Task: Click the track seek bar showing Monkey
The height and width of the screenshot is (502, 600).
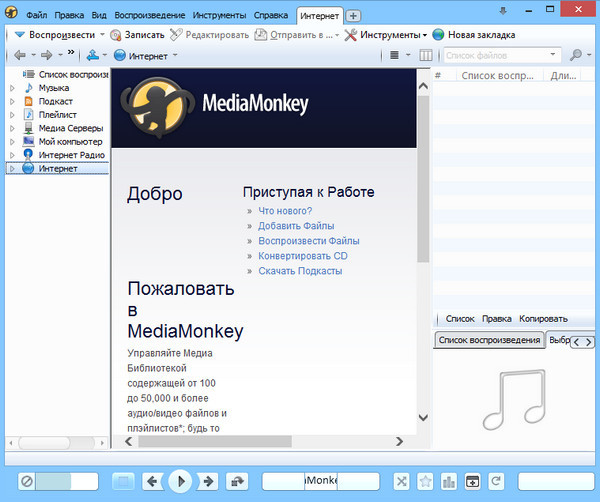Action: pos(321,481)
